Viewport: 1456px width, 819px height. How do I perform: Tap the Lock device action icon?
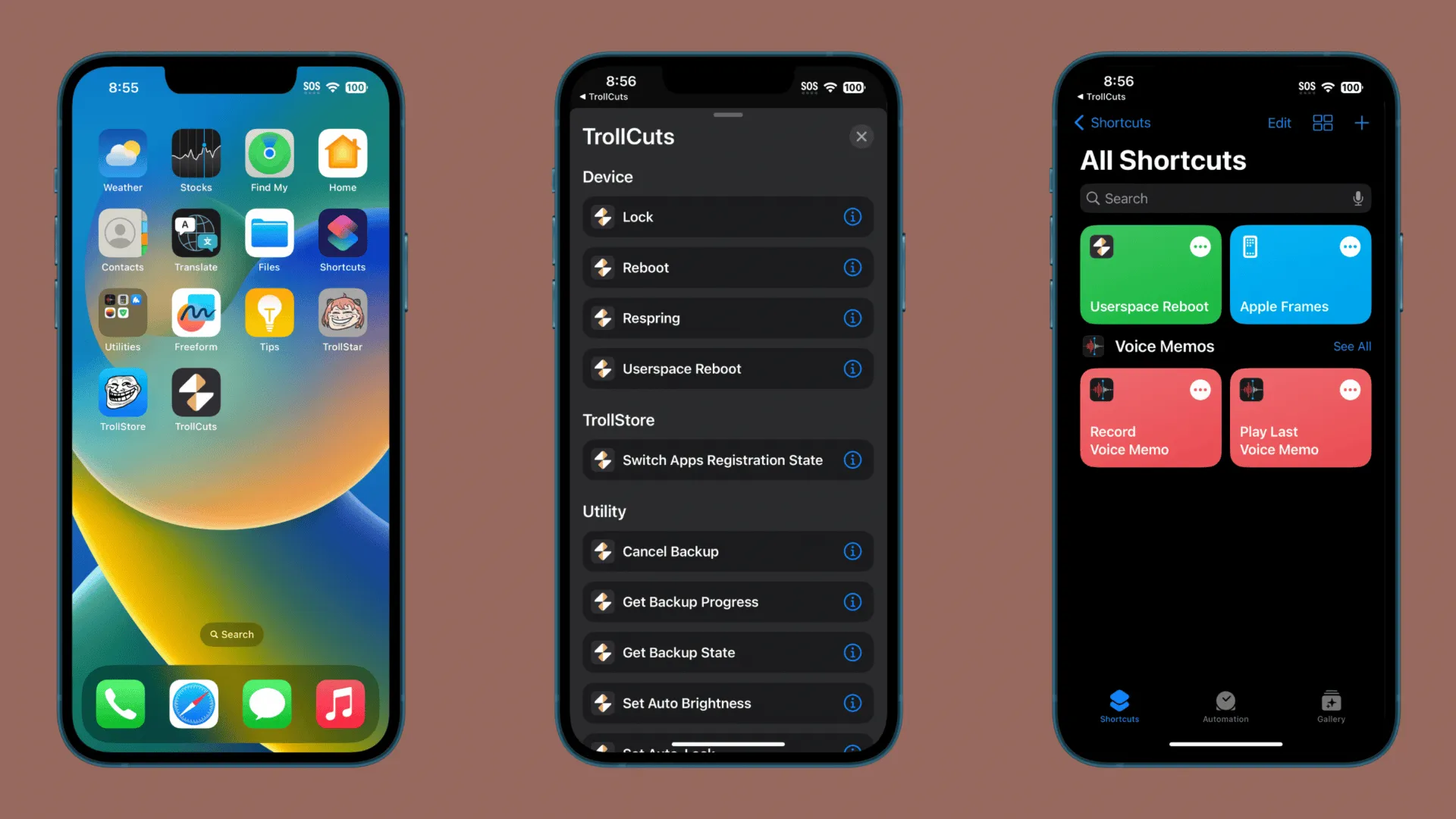(x=601, y=217)
